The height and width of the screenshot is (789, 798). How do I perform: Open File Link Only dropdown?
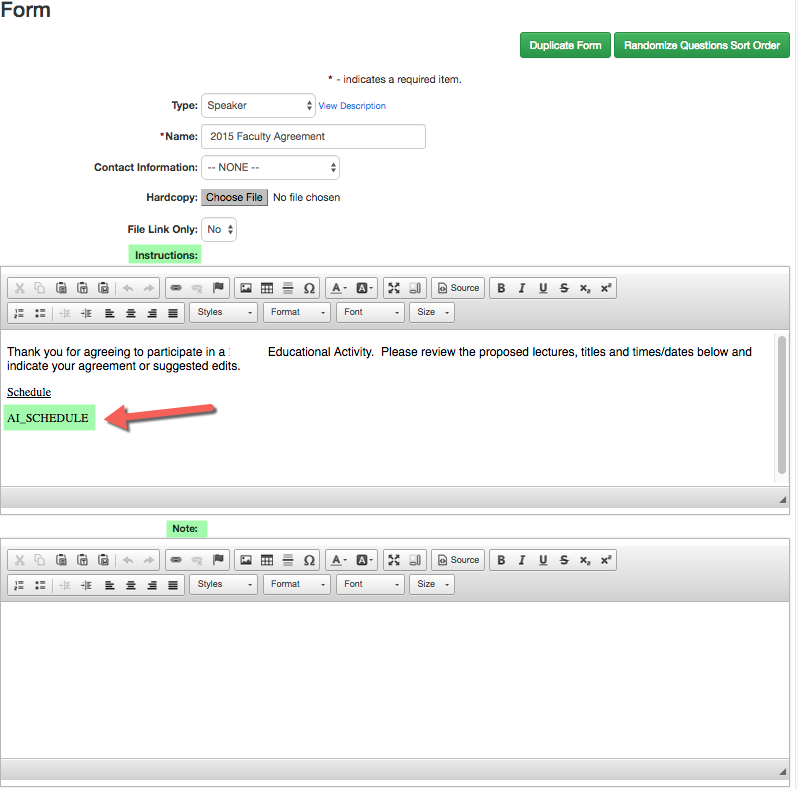pyautogui.click(x=219, y=229)
